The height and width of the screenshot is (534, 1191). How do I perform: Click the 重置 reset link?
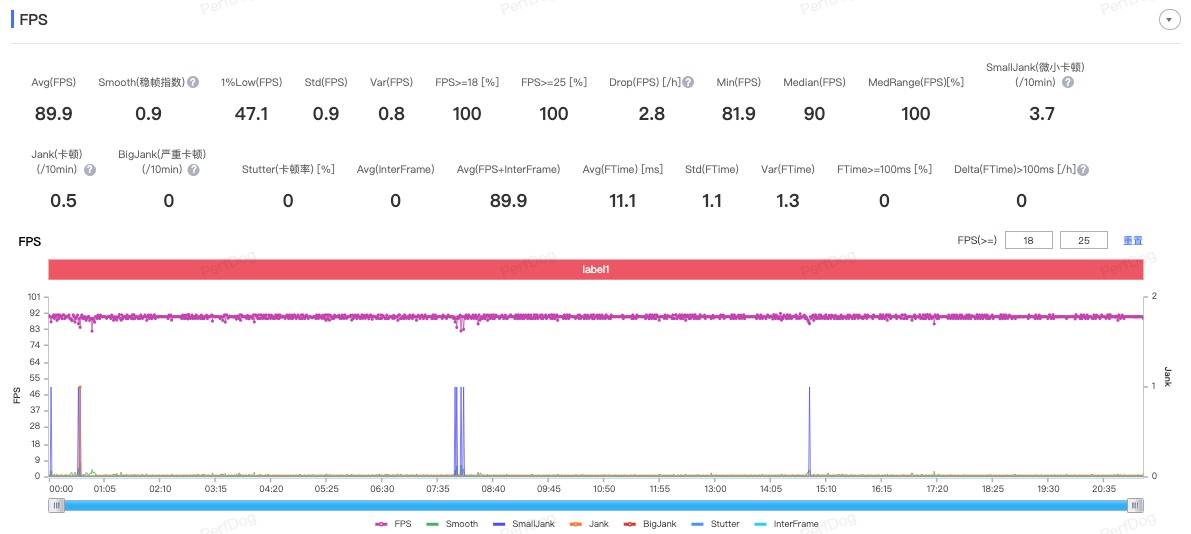[x=1132, y=241]
